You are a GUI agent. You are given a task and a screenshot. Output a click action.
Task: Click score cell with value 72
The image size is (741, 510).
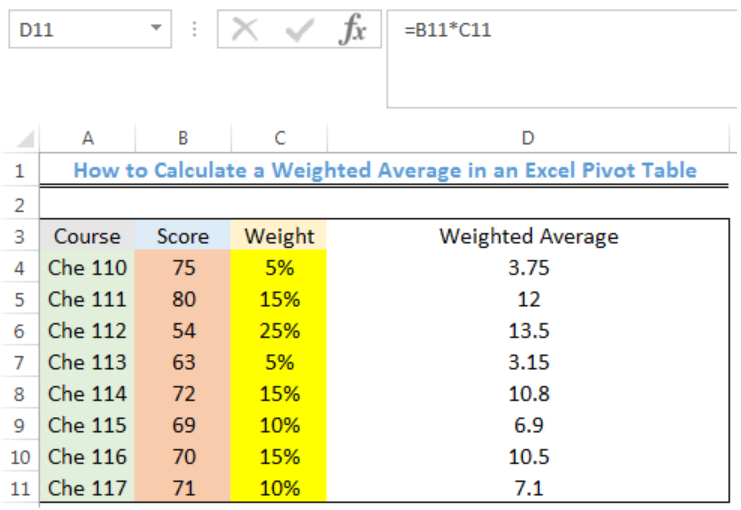(x=183, y=394)
